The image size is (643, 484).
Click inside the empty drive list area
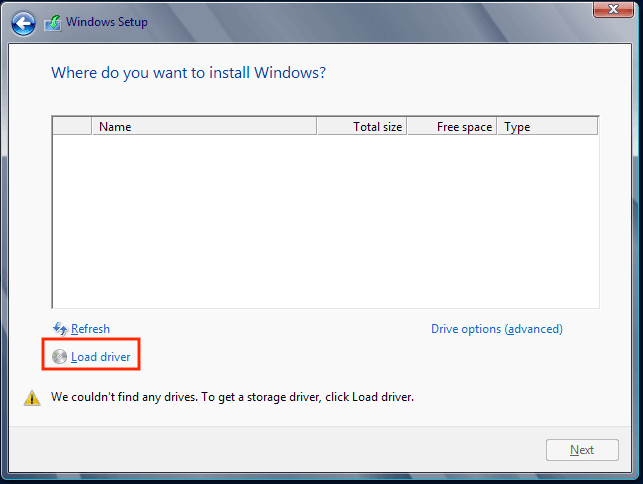[325, 220]
